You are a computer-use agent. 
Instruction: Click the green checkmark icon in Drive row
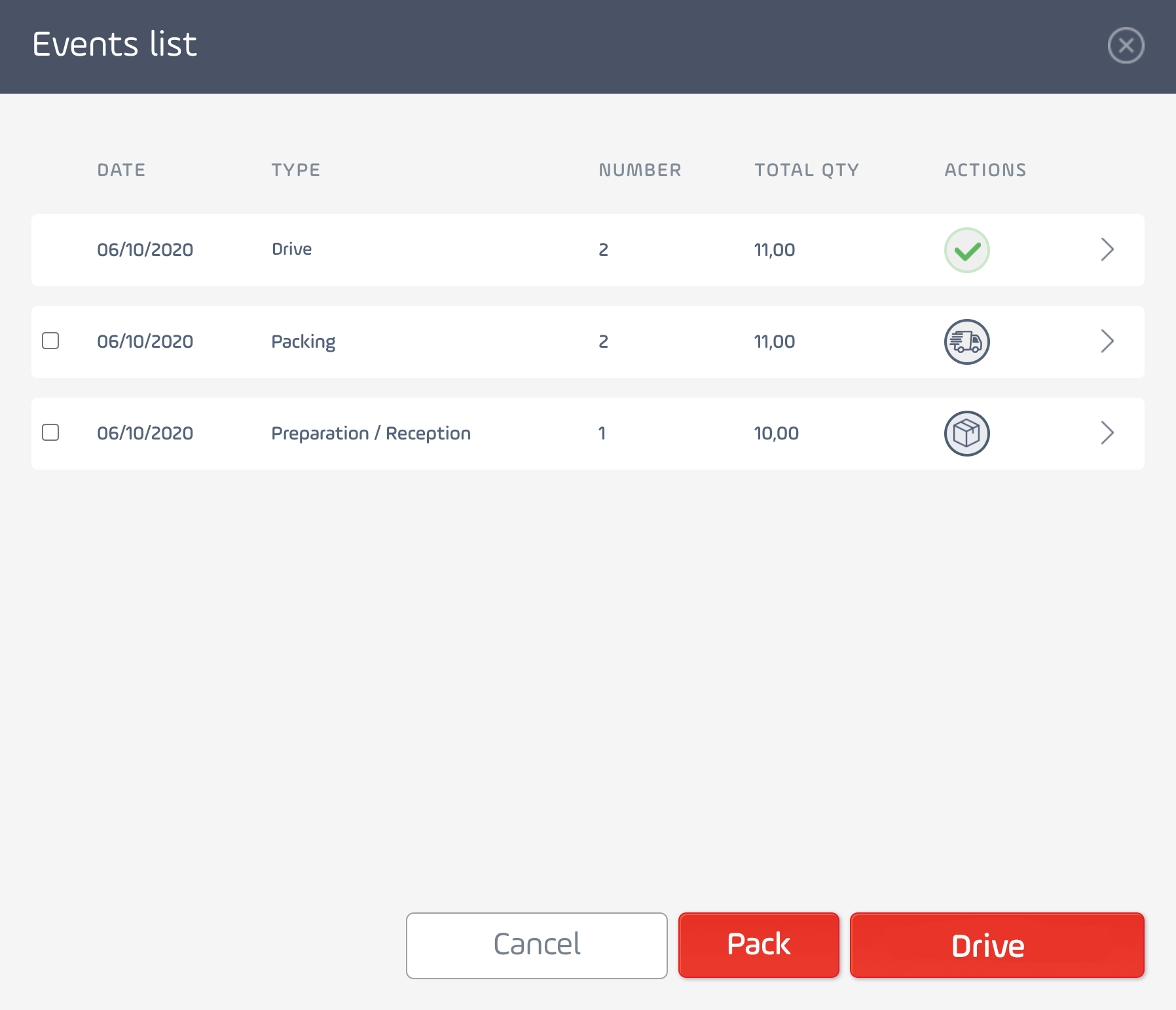[966, 250]
